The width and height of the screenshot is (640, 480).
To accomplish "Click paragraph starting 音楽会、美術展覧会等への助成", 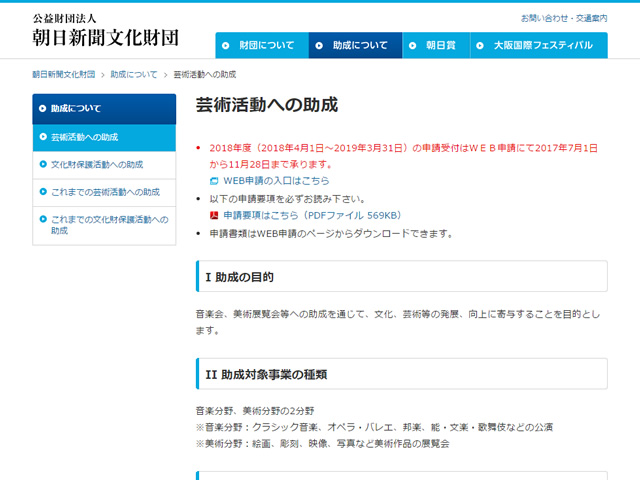I will click(398, 322).
